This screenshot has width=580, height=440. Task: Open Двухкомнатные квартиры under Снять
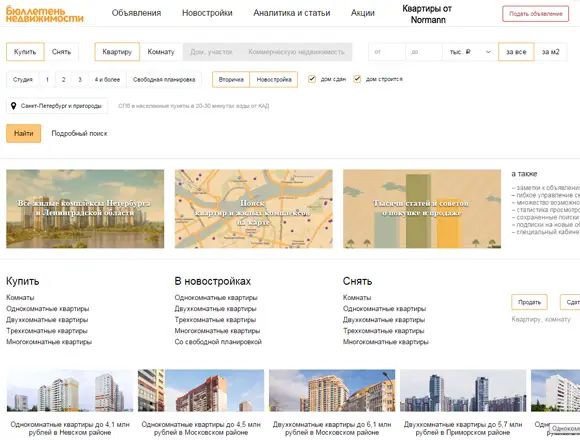point(384,320)
